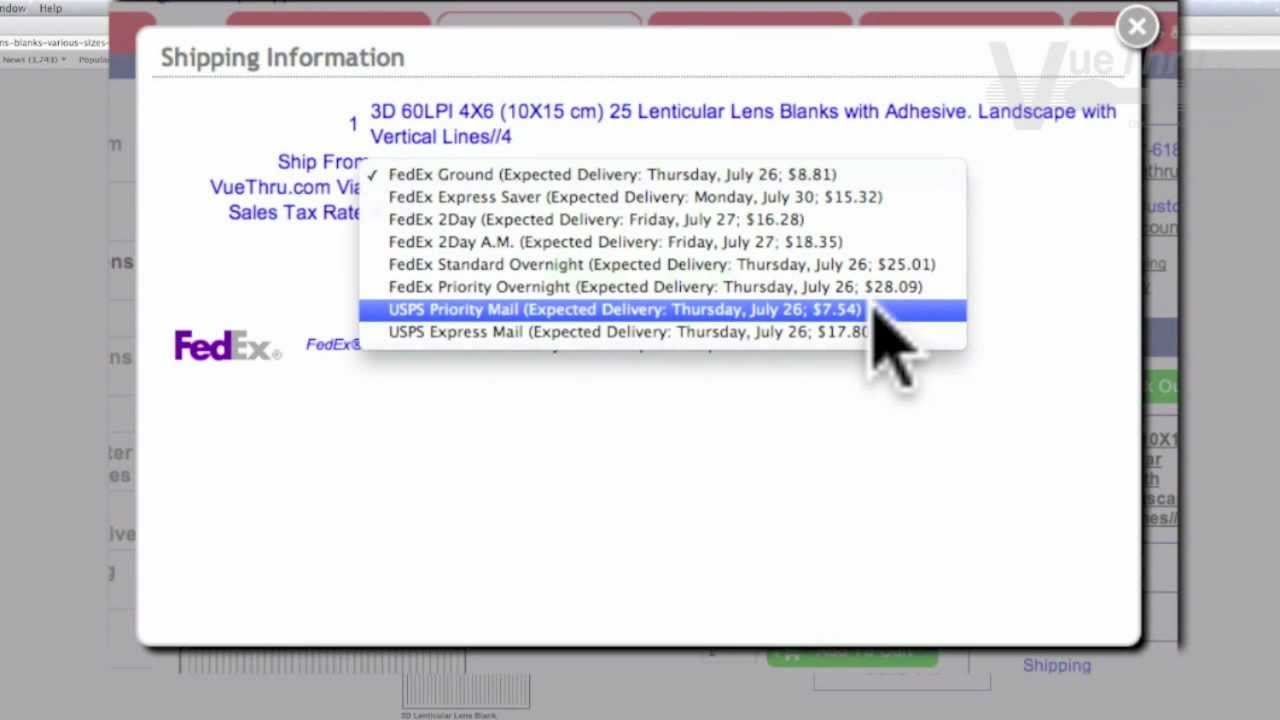Open the 3D 60LPI 4X6 Lenticular Lens product link
The width and height of the screenshot is (1280, 720).
click(743, 124)
